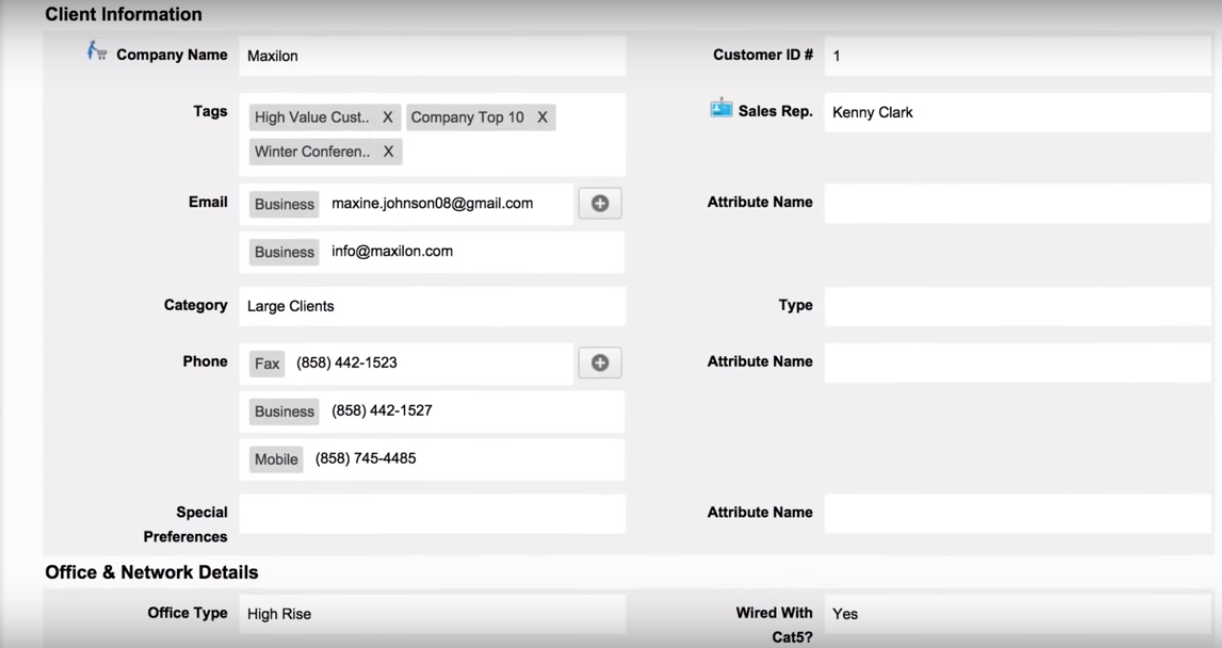Image resolution: width=1222 pixels, height=648 pixels.
Task: Add another phone number with the plus button
Action: click(x=599, y=362)
